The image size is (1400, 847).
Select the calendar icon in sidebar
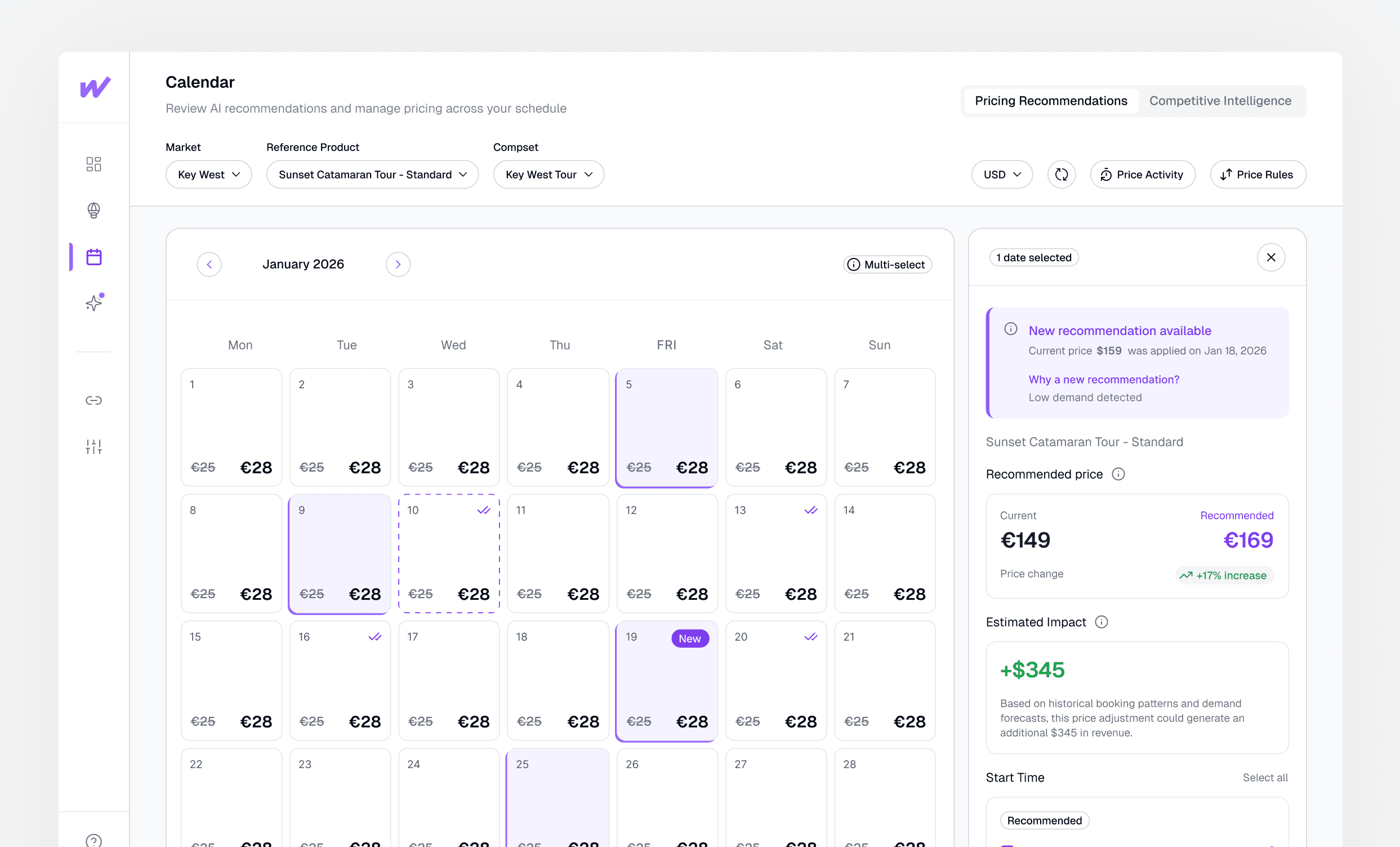point(93,257)
